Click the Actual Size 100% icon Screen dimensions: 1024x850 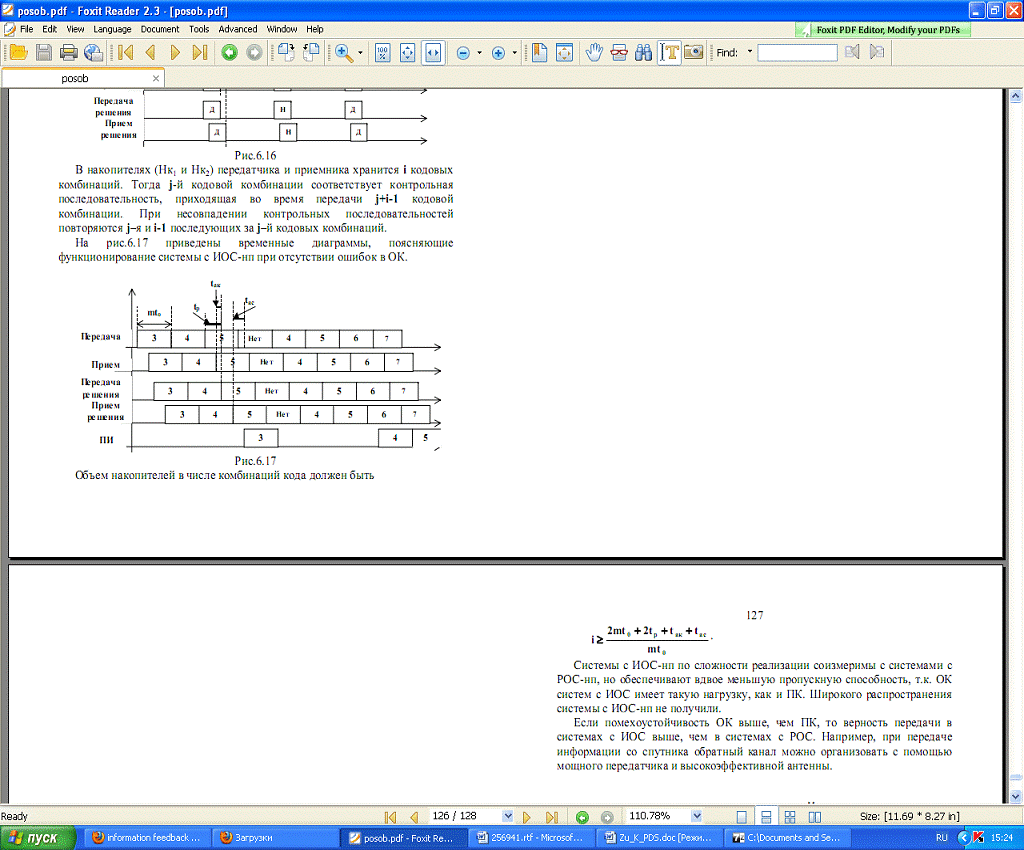[382, 52]
